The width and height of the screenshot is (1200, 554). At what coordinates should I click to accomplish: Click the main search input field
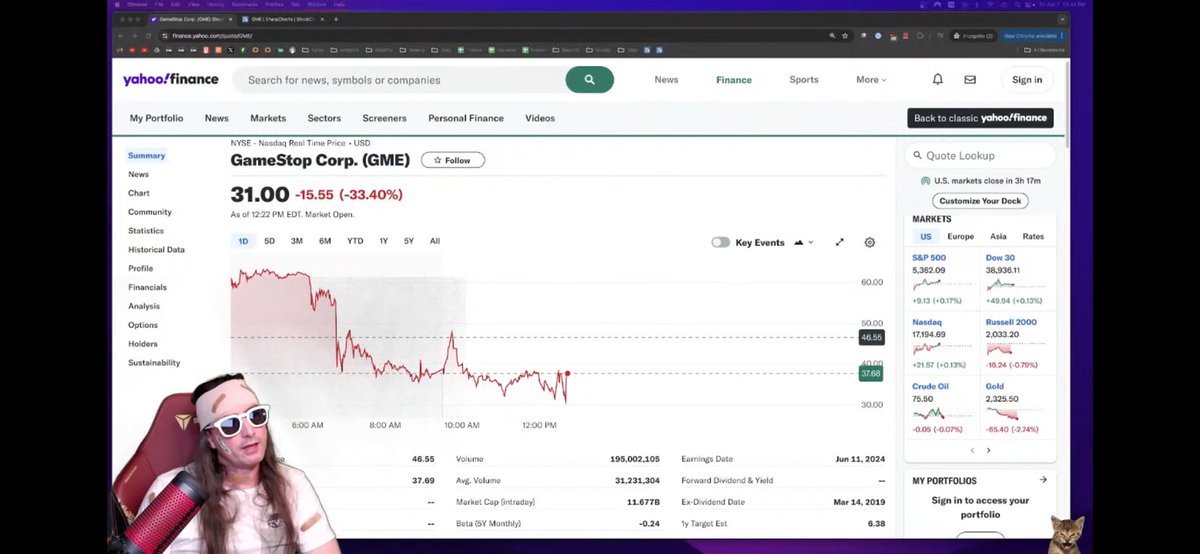coord(400,80)
